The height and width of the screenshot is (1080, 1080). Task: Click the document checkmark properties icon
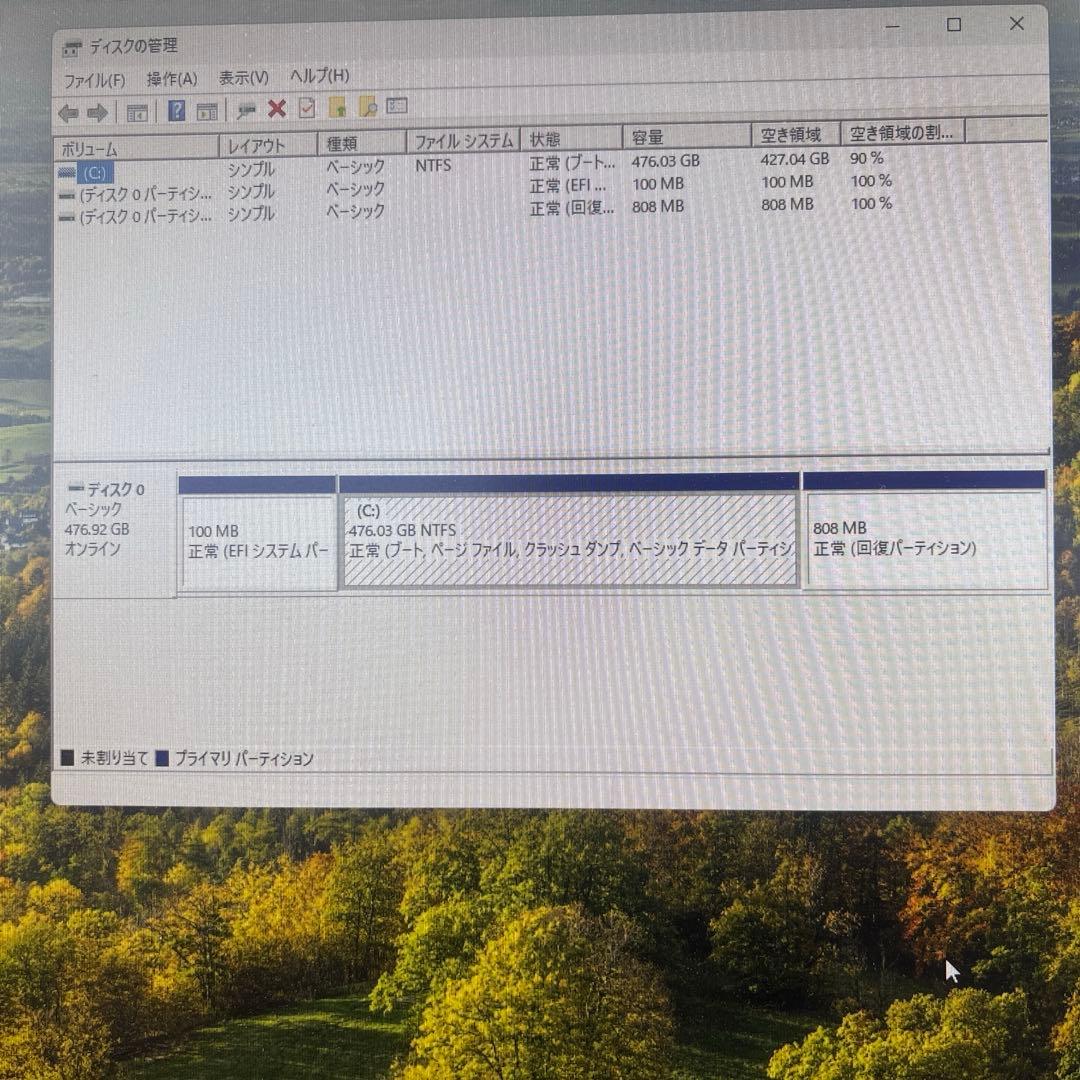tap(306, 110)
